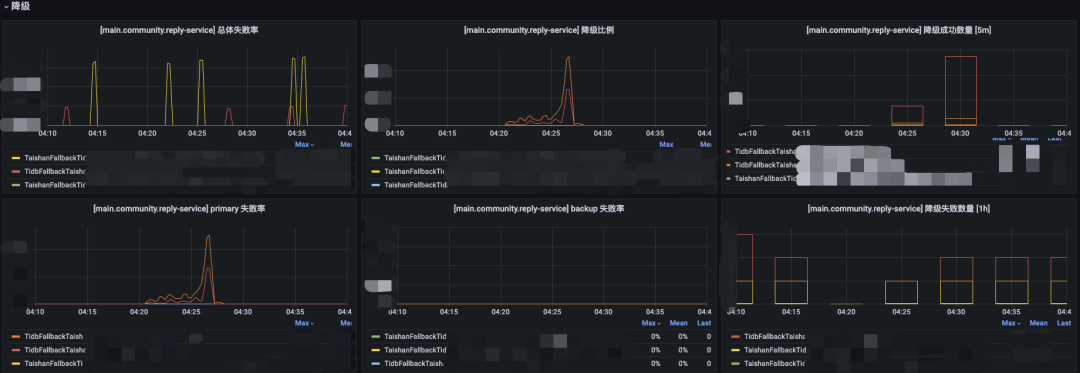The image size is (1080, 373).
Task: Click green legend color swatch in backup 失败率 panel
Action: [375, 337]
